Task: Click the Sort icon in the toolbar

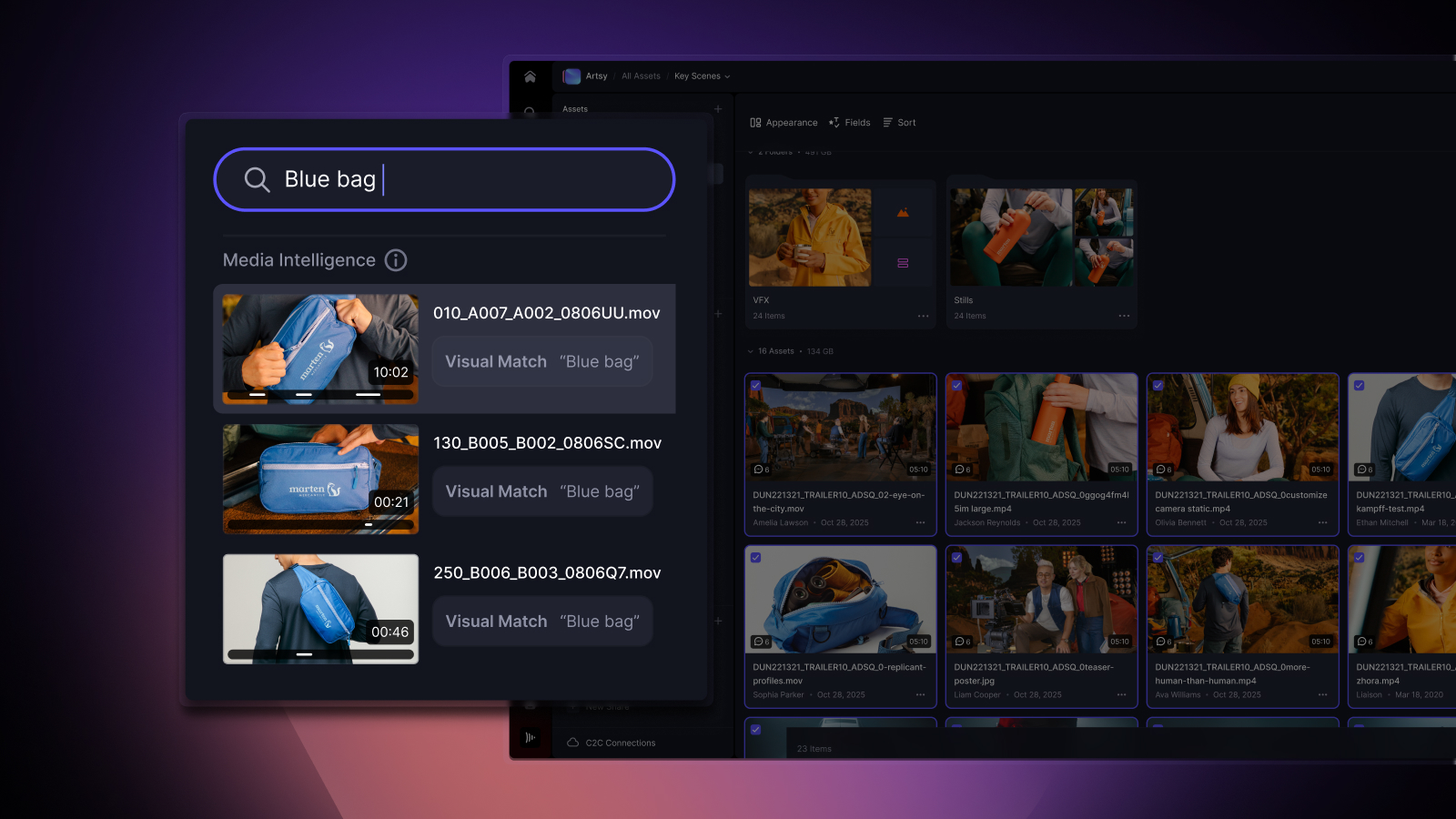Action: (889, 122)
